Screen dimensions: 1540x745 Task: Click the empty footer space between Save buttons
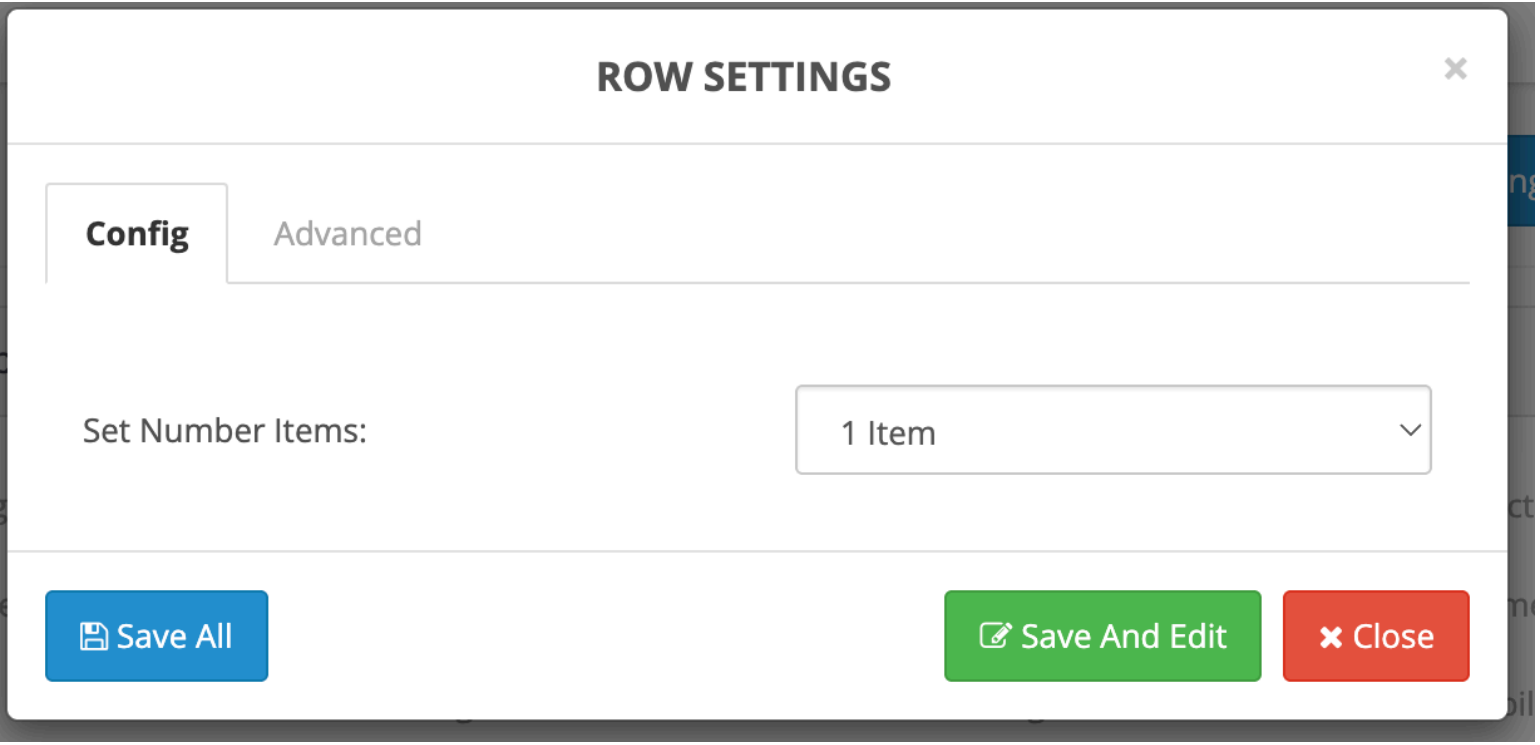(x=600, y=637)
